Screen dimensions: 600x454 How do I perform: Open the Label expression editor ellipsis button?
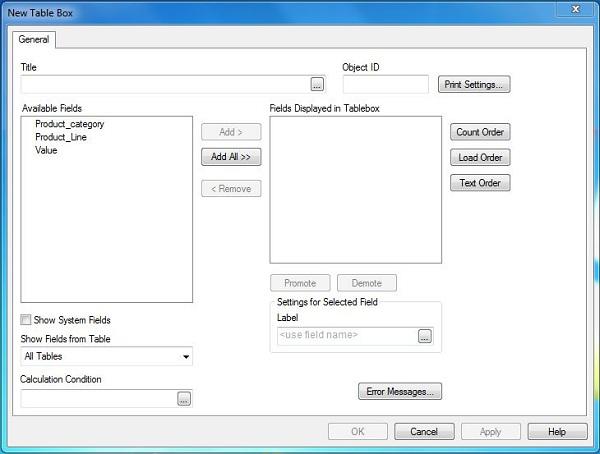pos(425,336)
